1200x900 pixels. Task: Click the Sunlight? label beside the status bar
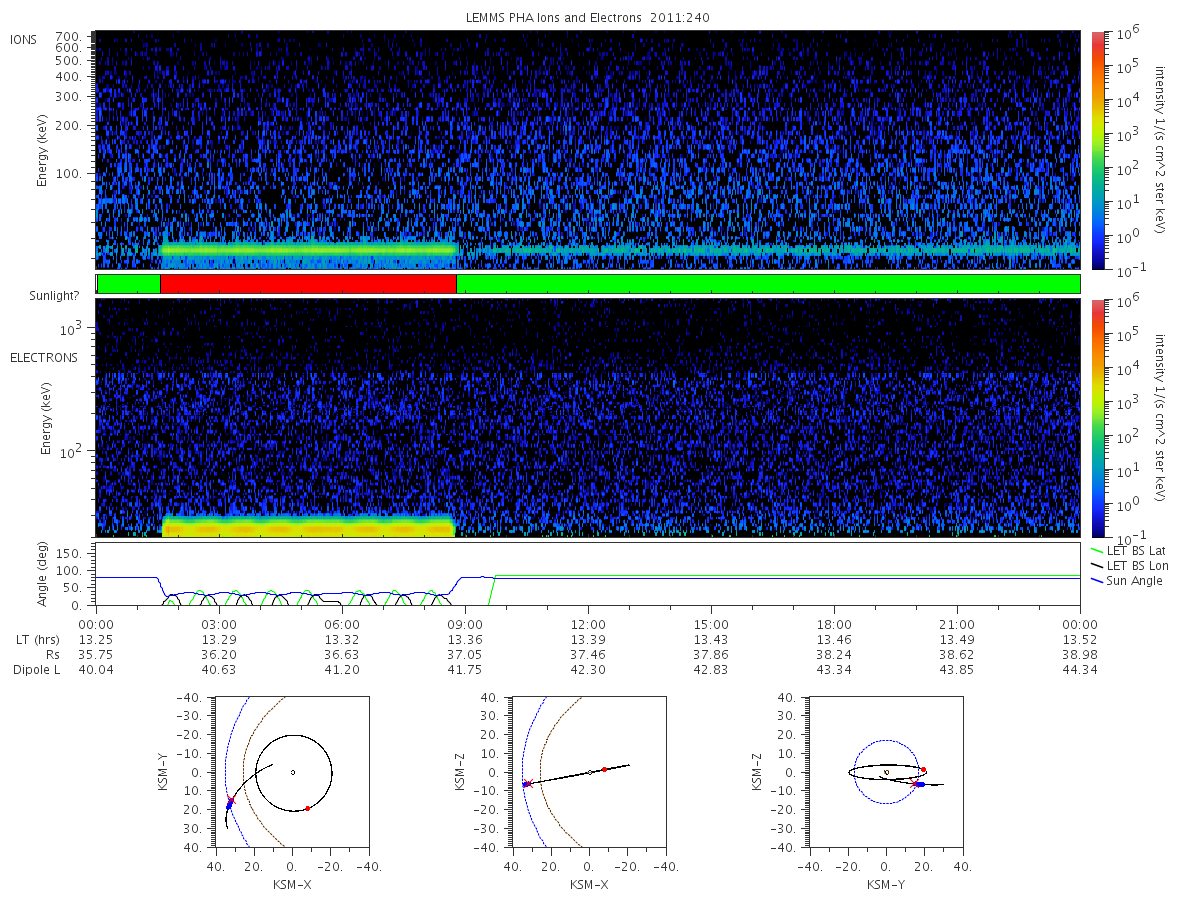54,297
